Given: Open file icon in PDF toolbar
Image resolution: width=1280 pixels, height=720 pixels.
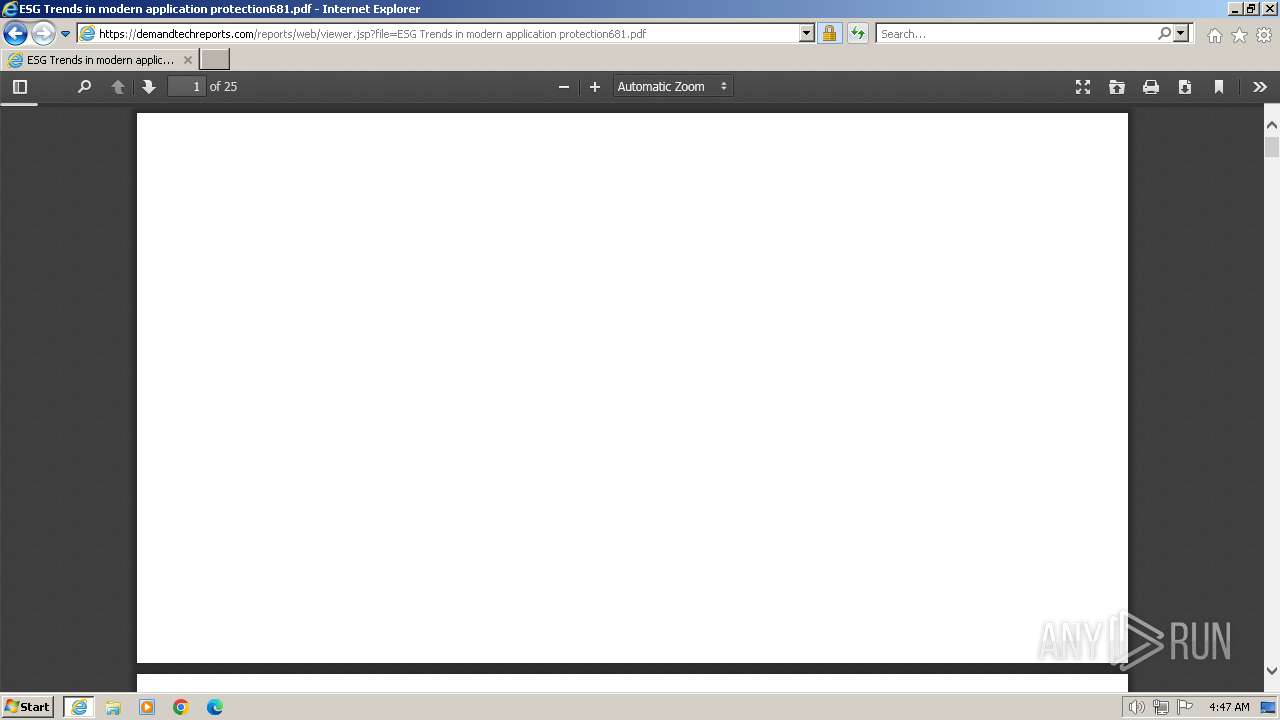Looking at the screenshot, I should coord(1117,87).
